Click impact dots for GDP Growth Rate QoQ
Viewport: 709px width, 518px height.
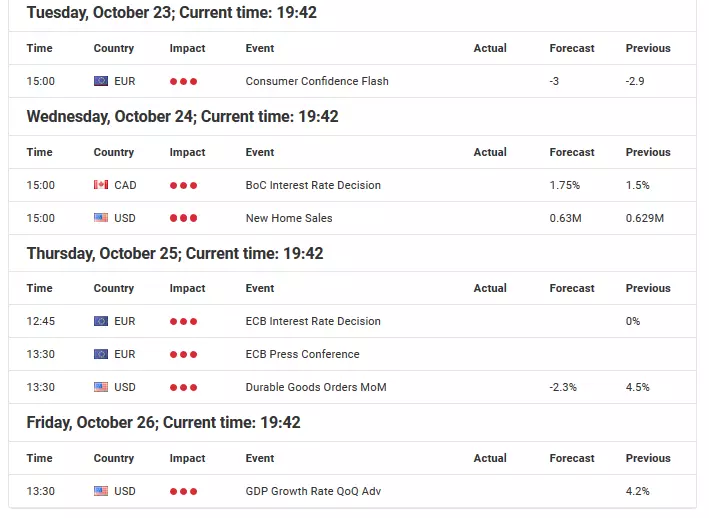[x=184, y=491]
